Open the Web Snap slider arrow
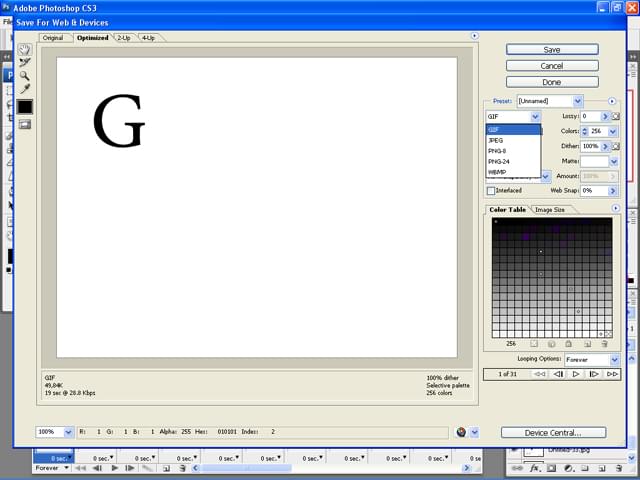The image size is (640, 480). tap(612, 191)
